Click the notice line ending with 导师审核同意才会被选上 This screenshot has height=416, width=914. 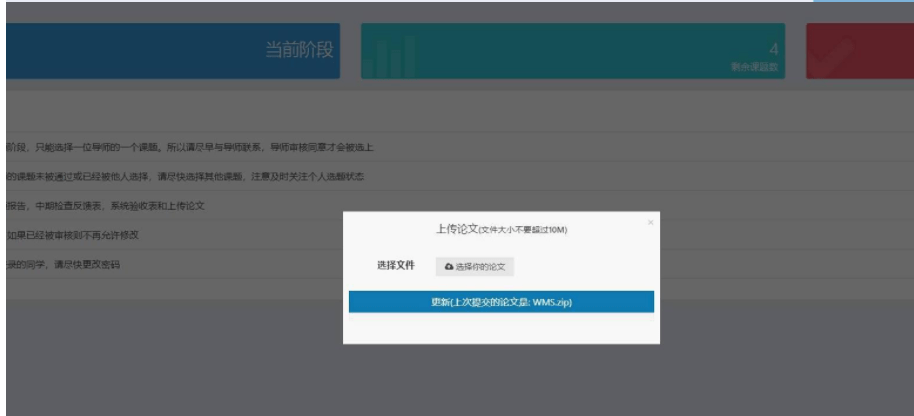pyautogui.click(x=189, y=147)
